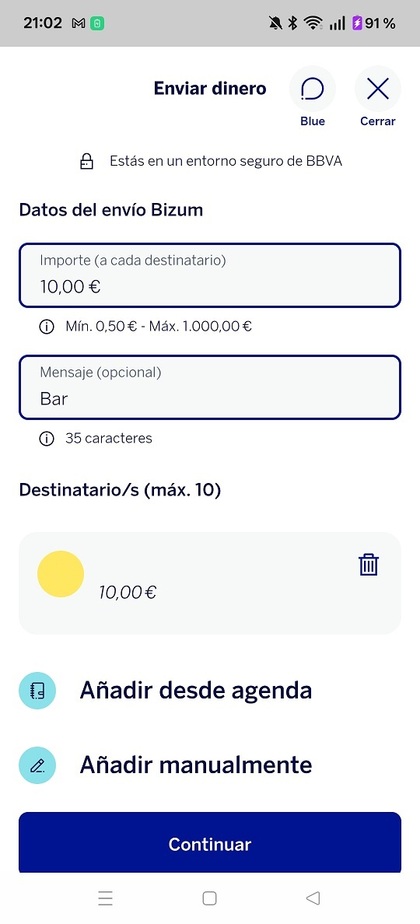Image resolution: width=420 pixels, height=924 pixels.
Task: Go to Android home screen button
Action: 209,898
